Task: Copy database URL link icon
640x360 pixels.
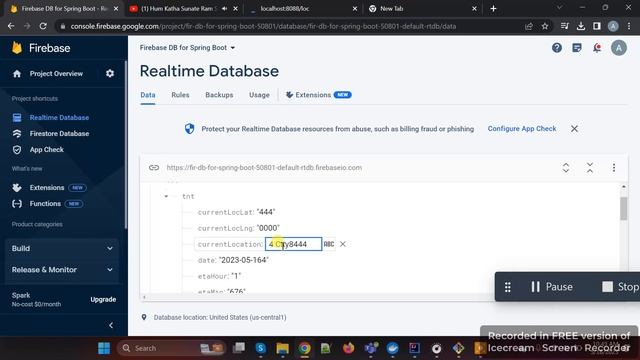Action: [154, 167]
